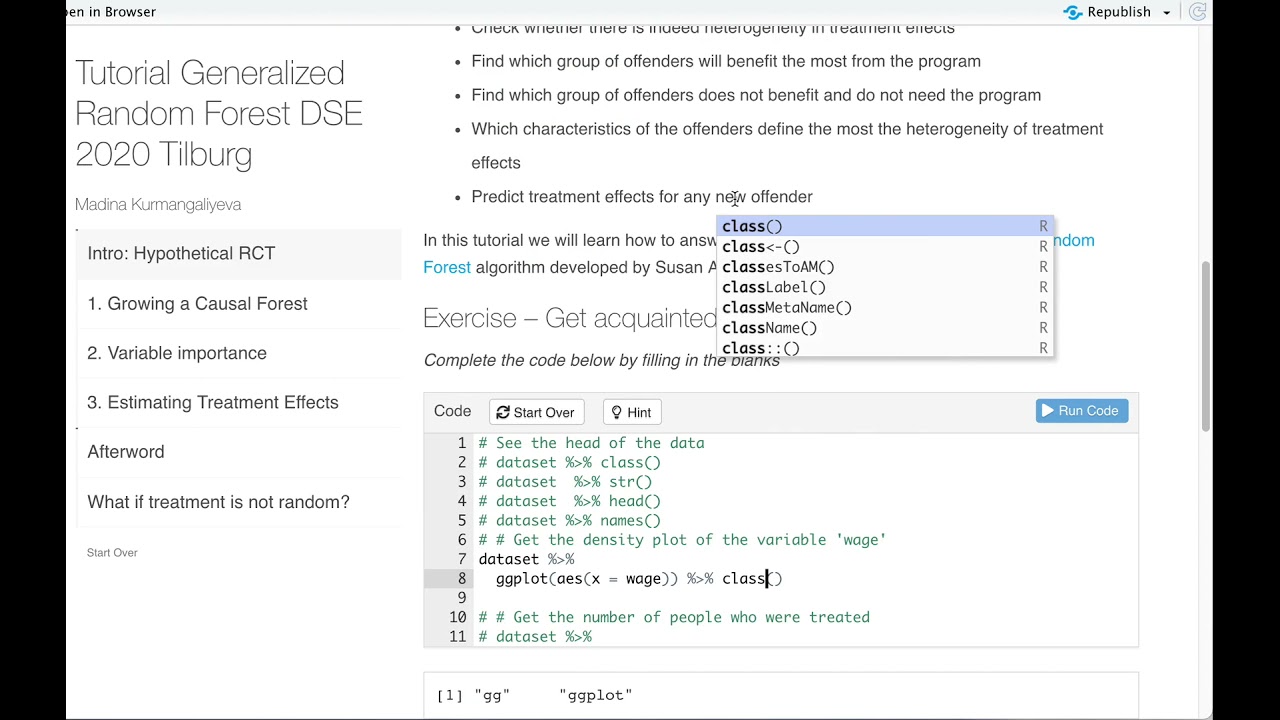This screenshot has width=1280, height=720.
Task: Go to Growing a Causal Forest section
Action: (197, 303)
